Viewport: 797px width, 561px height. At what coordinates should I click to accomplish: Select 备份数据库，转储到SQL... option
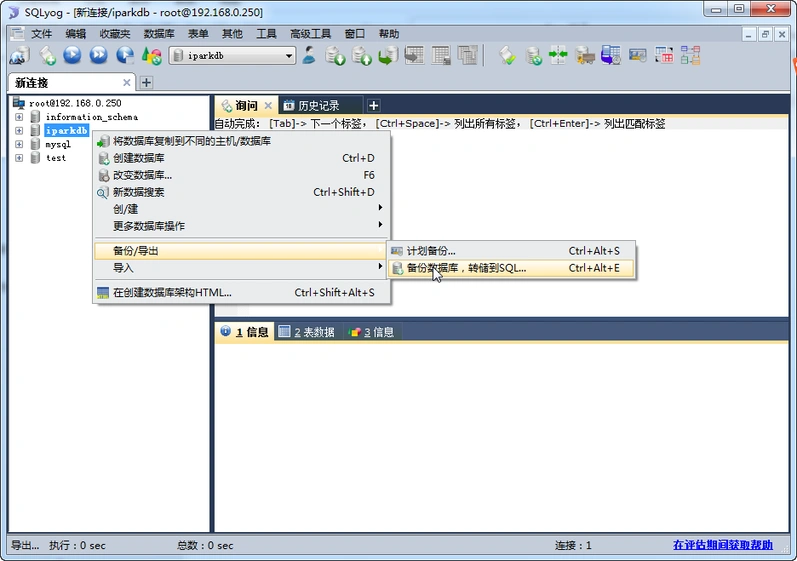tap(511, 268)
